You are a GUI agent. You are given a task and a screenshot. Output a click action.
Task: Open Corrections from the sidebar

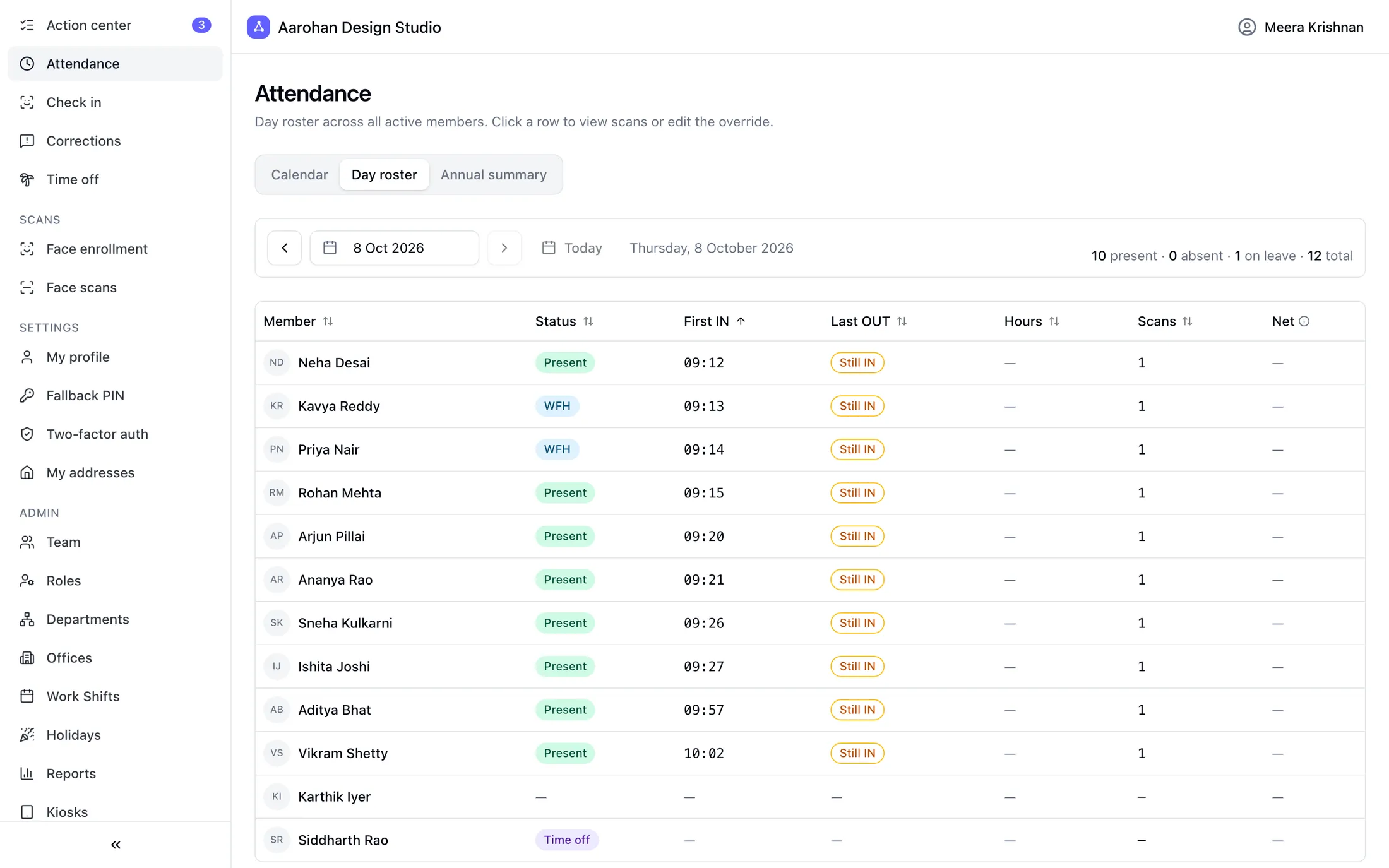click(115, 141)
